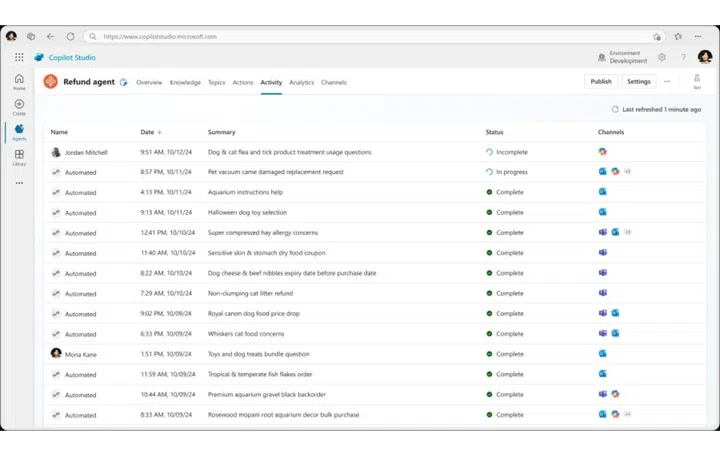Screen dimensions: 720x456
Task: Open the settings gear in header
Action: coord(662,57)
